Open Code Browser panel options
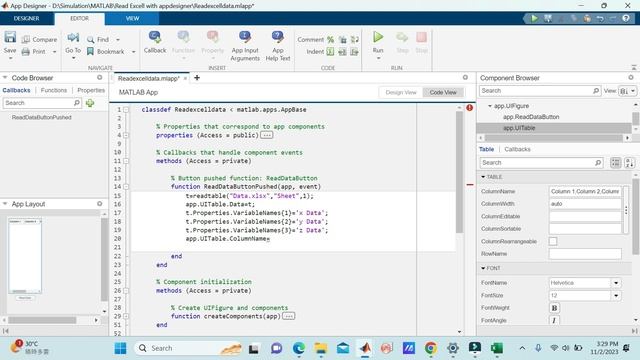Screen dimensions: 640x360 click(x=100, y=78)
